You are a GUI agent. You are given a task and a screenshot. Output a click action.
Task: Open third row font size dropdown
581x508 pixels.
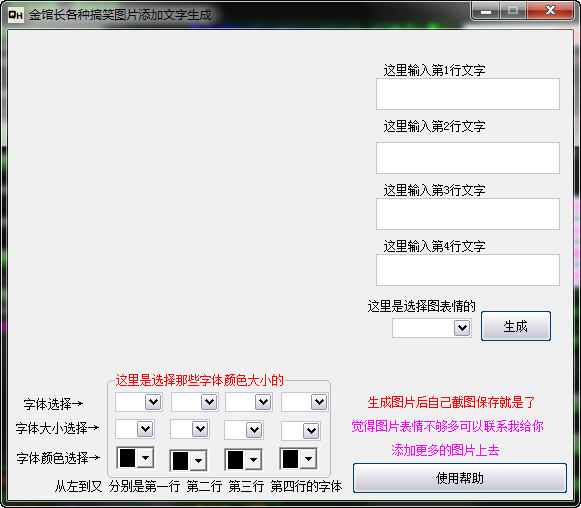pyautogui.click(x=244, y=430)
